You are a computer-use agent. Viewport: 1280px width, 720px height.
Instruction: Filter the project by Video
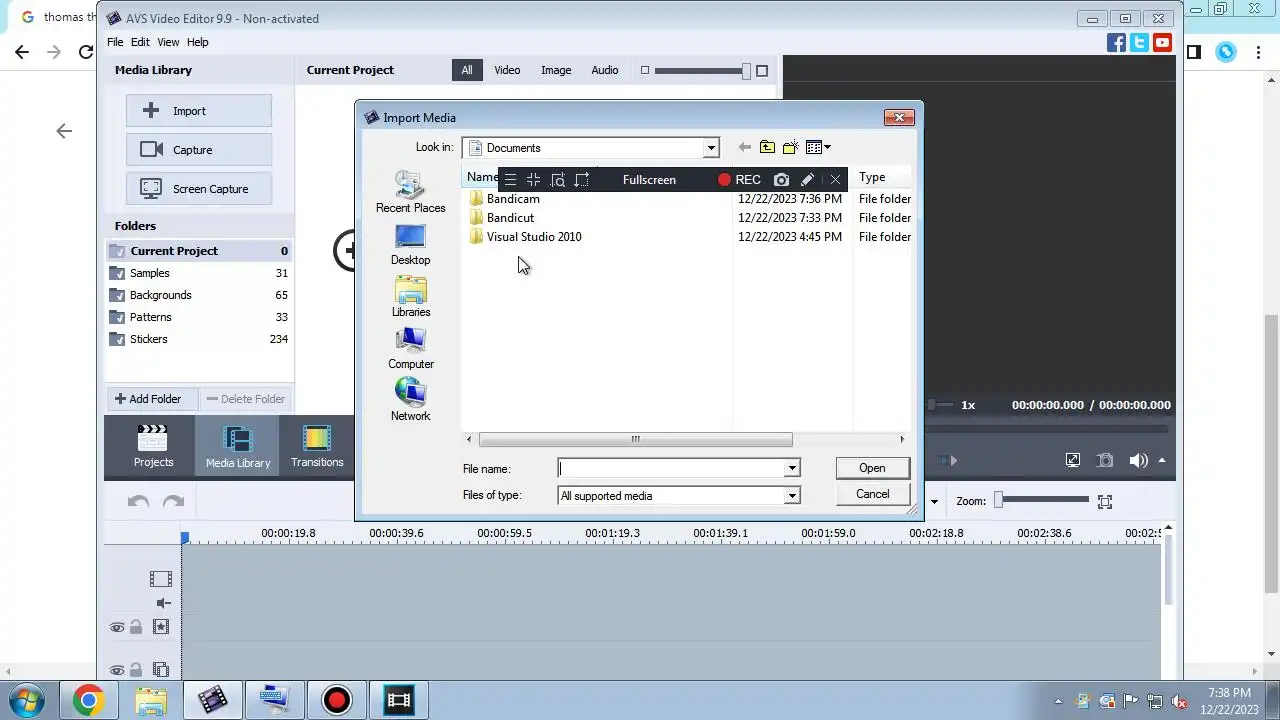[x=507, y=70]
